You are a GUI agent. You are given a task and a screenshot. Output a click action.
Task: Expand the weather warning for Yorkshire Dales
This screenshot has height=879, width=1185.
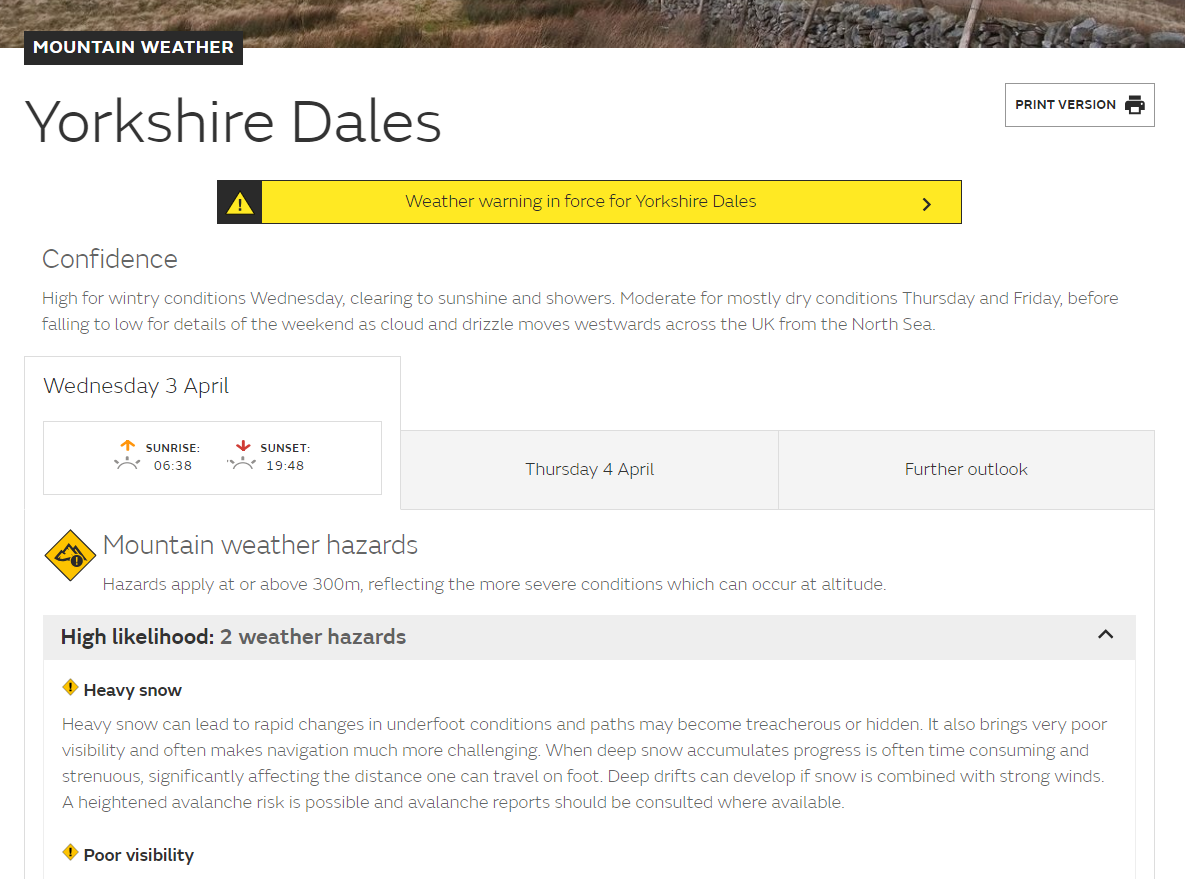coord(590,201)
